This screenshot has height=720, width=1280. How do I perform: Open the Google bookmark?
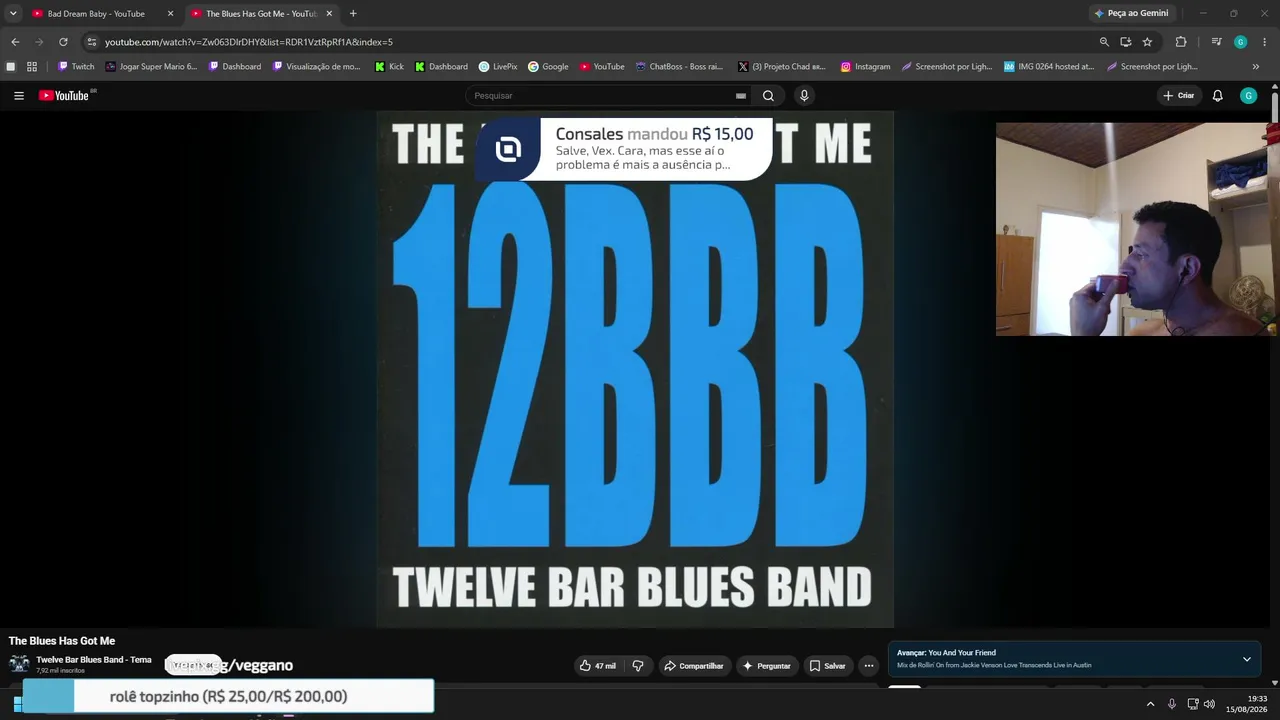pos(548,67)
